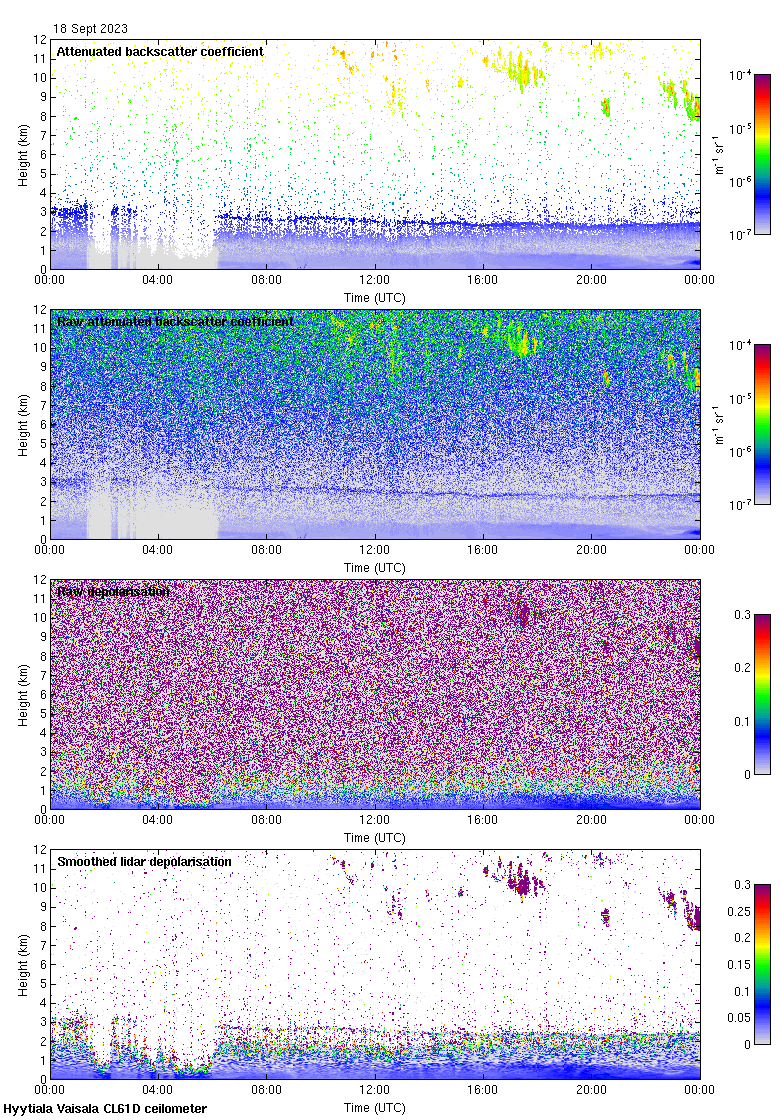Click the raw backscatter panel's colorbar

point(762,424)
